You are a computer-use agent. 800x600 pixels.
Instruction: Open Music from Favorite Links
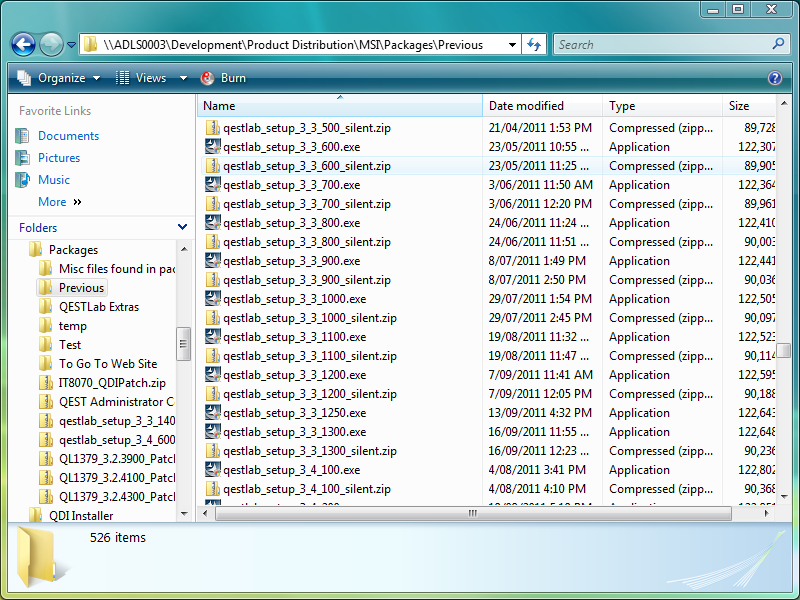point(53,179)
